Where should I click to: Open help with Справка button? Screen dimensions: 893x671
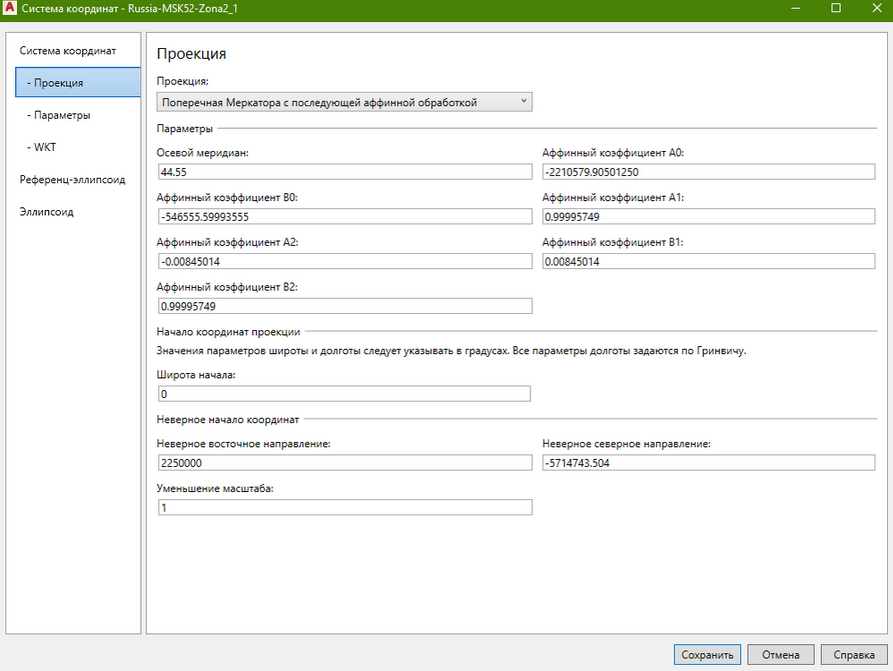[854, 655]
